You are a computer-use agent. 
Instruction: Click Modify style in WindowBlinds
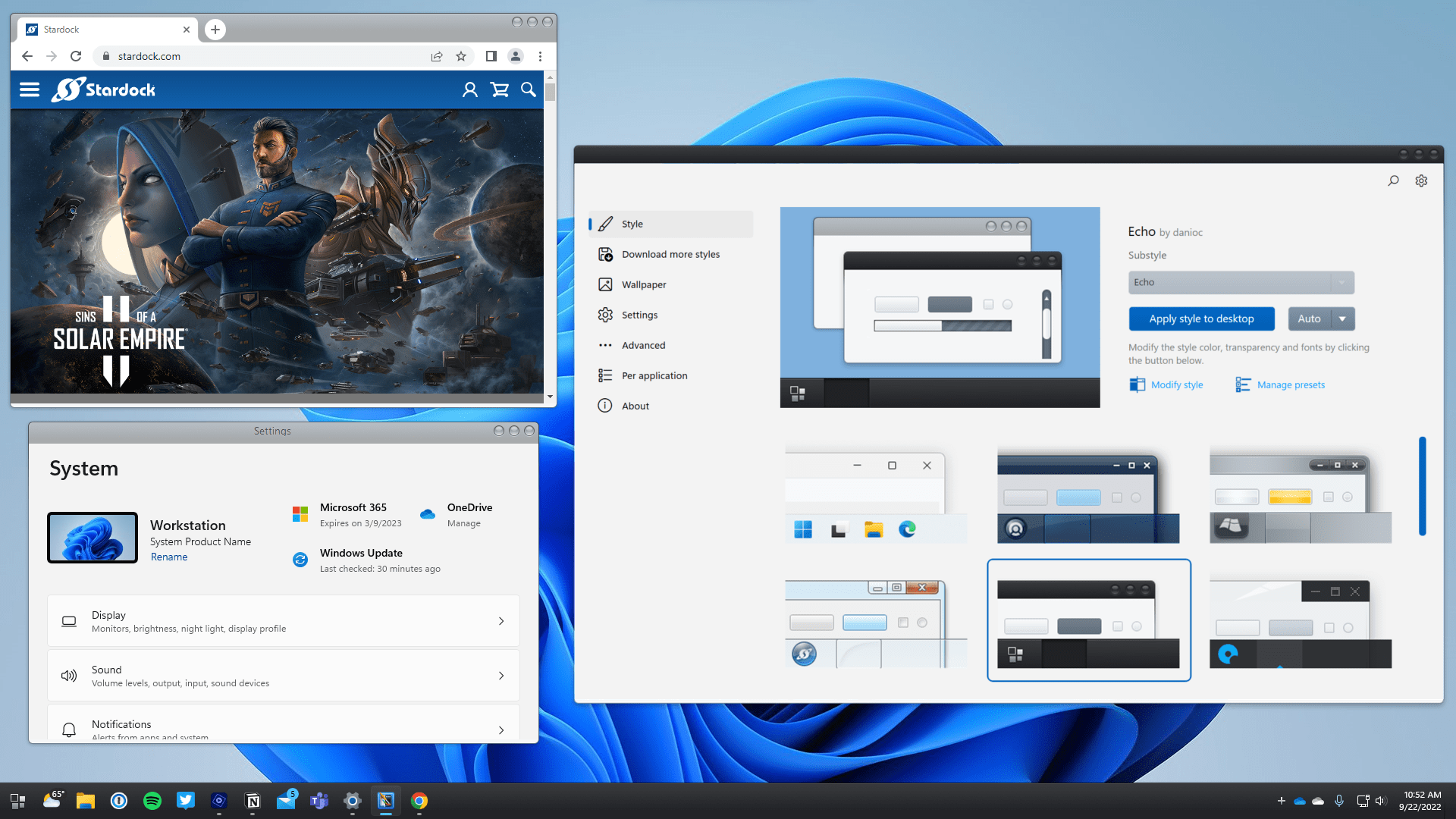[x=1176, y=384]
